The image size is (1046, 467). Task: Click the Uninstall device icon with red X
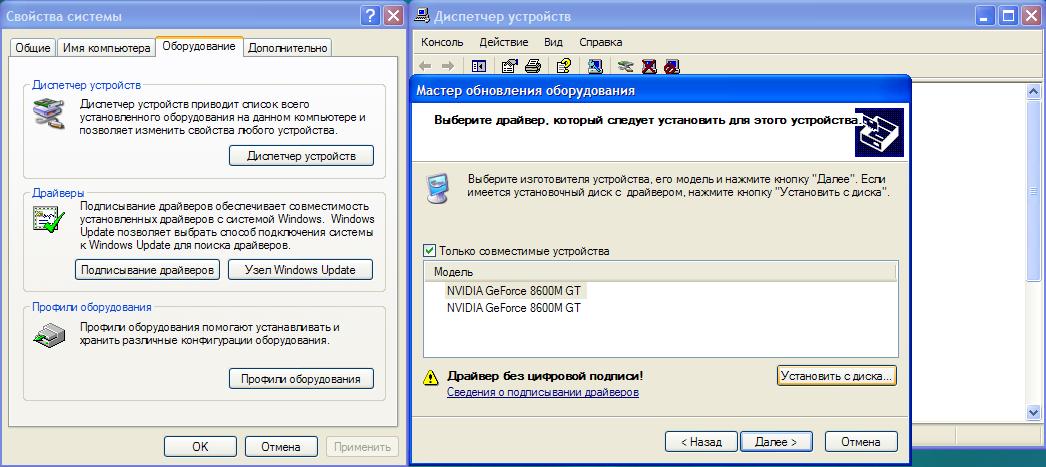tap(649, 66)
